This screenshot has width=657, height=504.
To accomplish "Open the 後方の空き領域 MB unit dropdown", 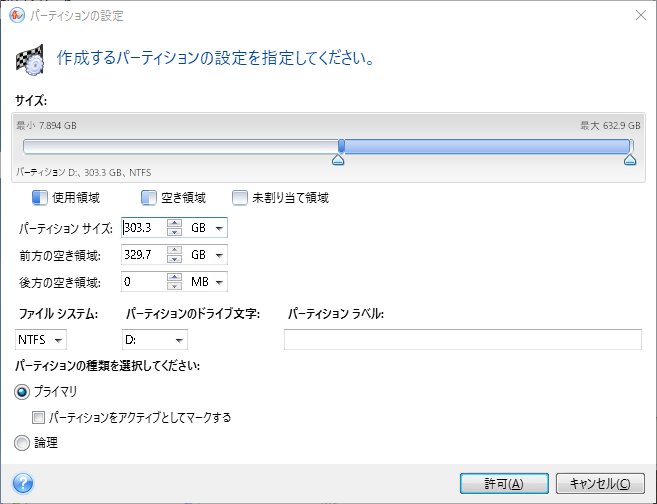I will tap(219, 282).
